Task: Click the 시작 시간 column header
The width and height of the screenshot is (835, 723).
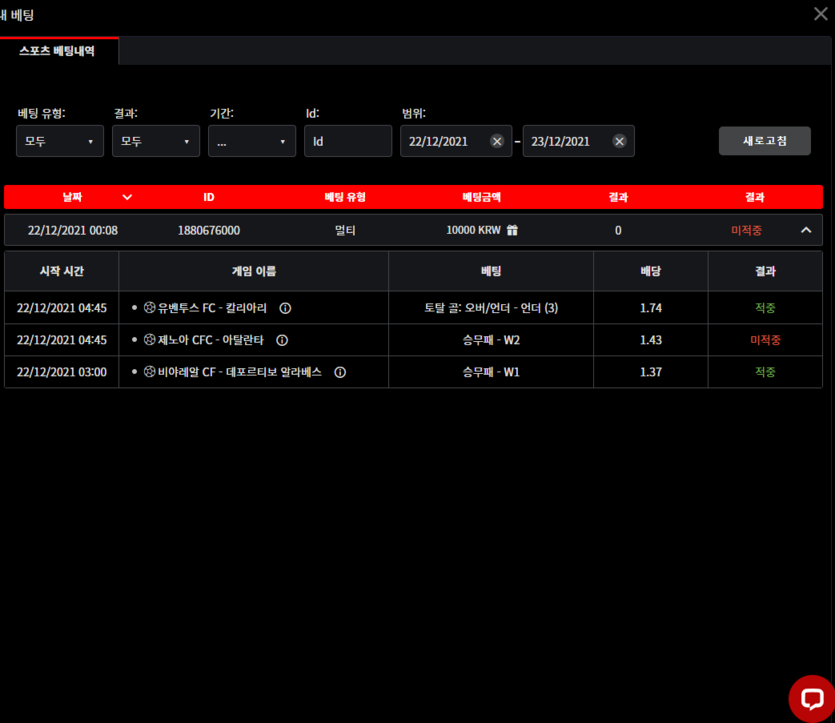Action: point(62,271)
